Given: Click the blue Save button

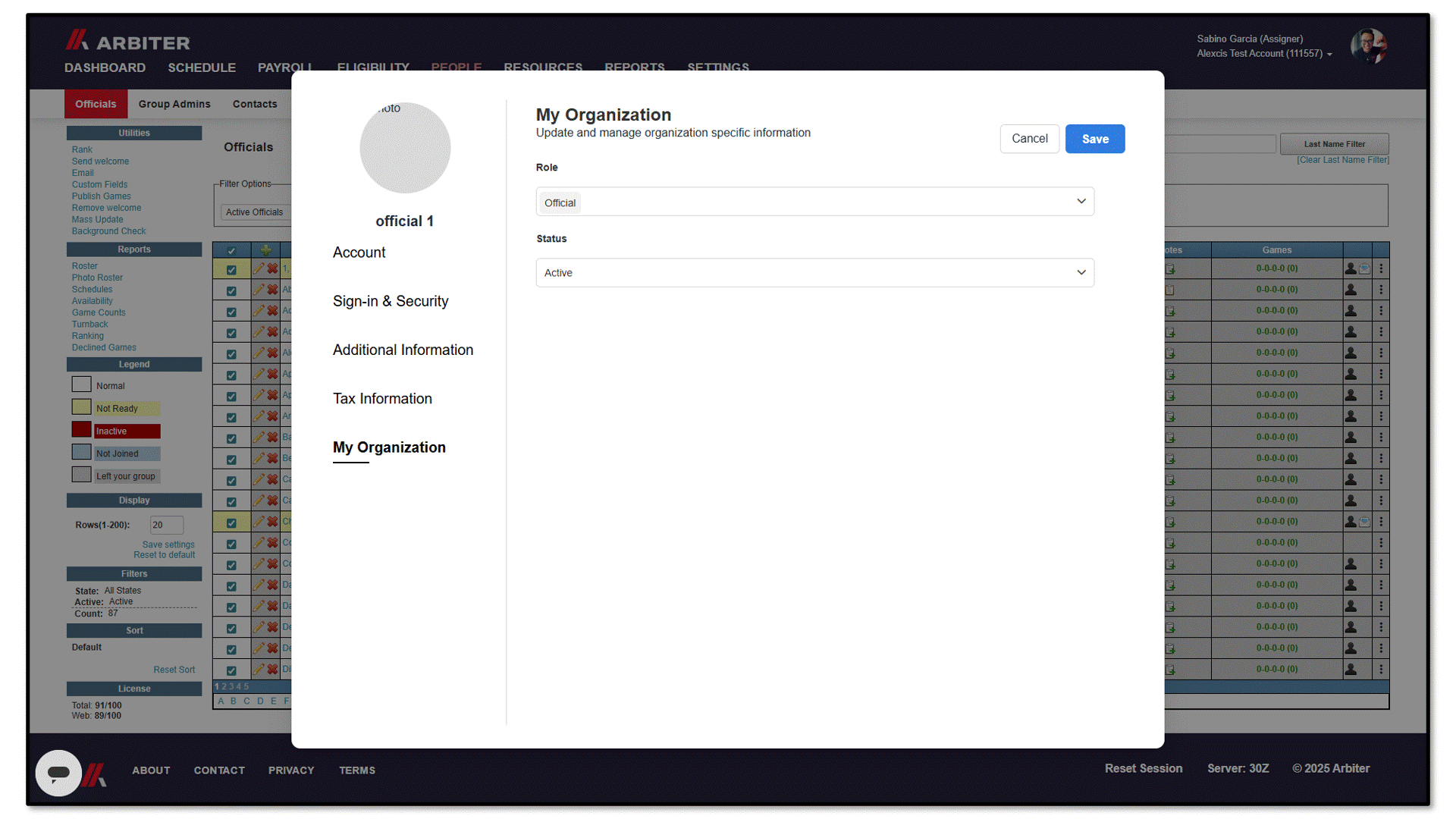Looking at the screenshot, I should click(x=1095, y=139).
